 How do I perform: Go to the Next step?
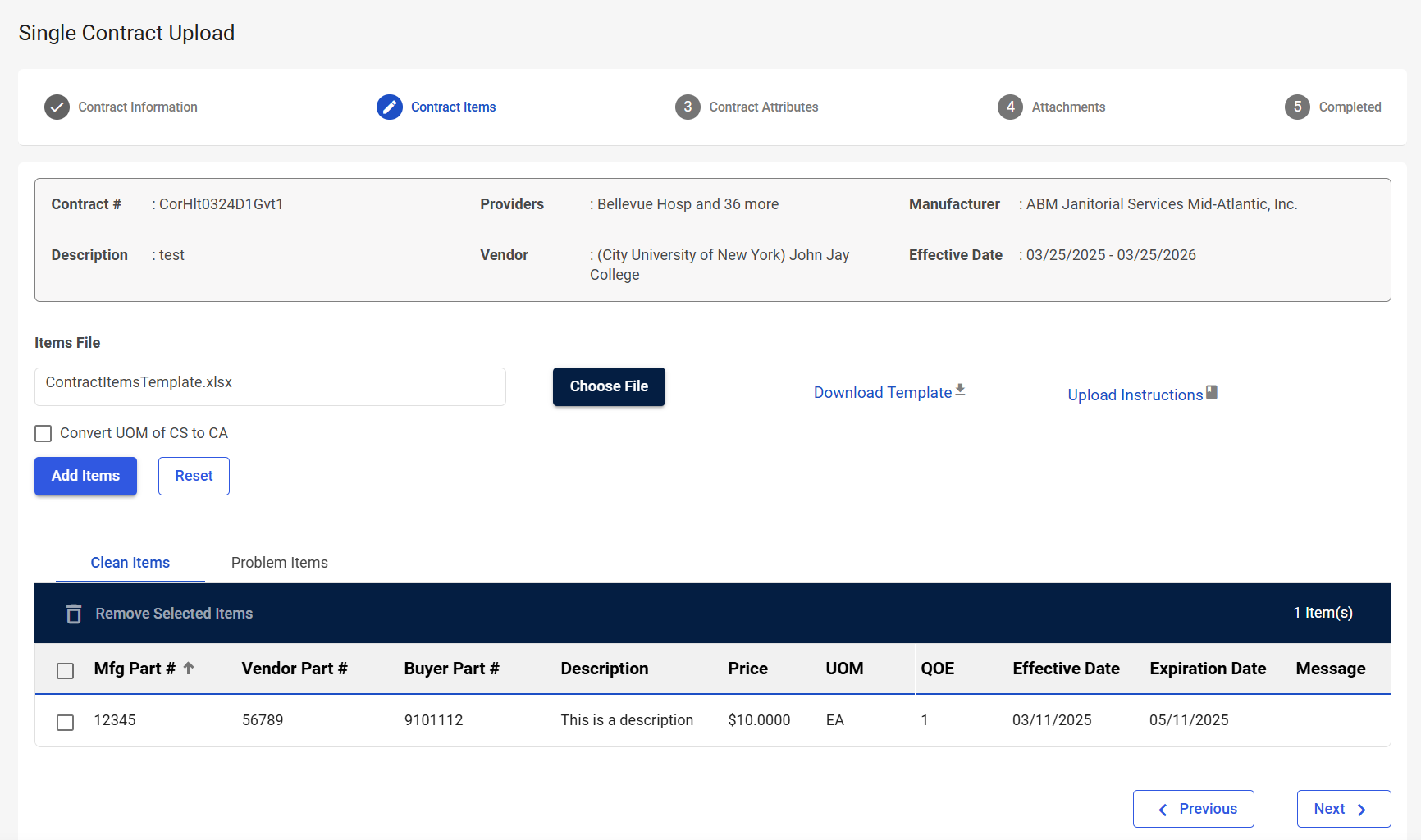coord(1343,809)
